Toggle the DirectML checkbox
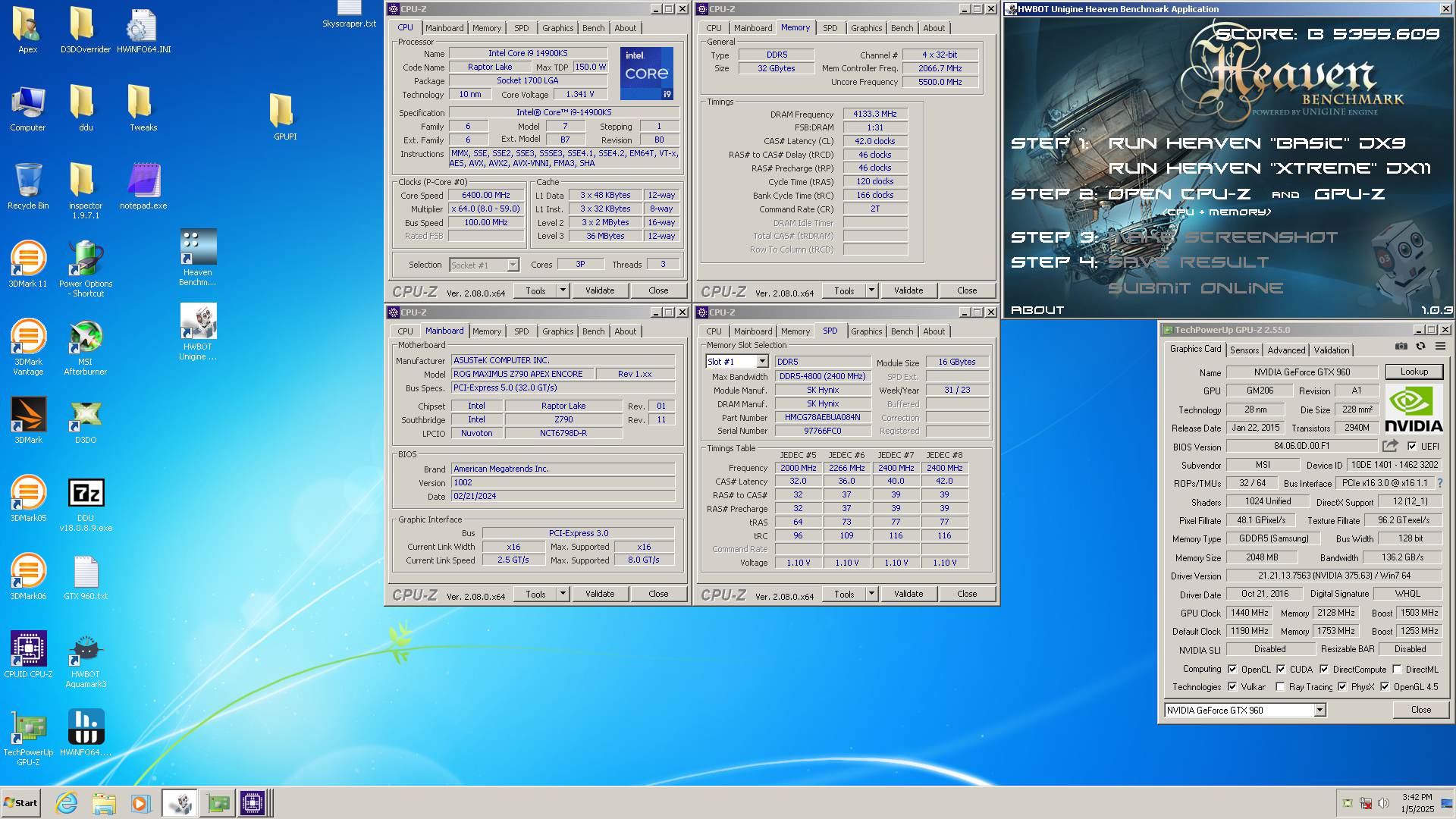This screenshot has width=1456, height=819. click(1397, 670)
